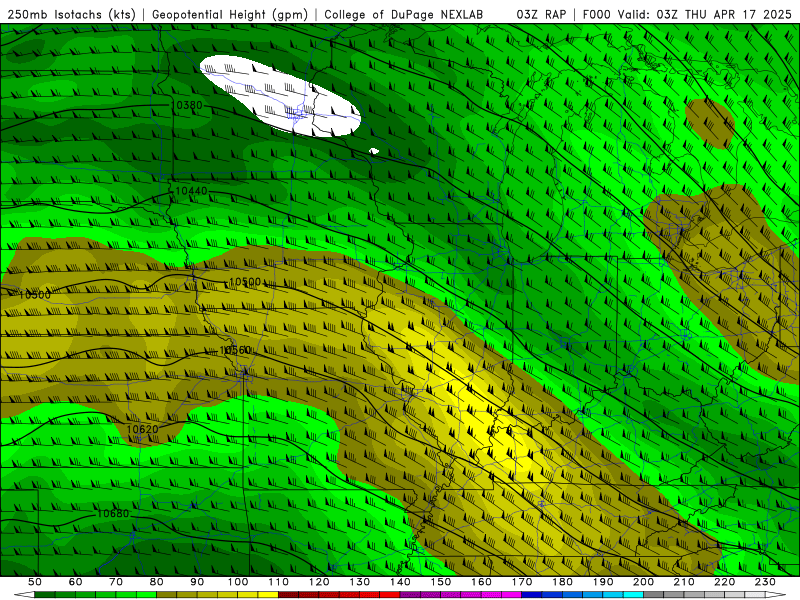Select the 'College of DuPage NEXLAB' header text
Viewport: 800px width, 600px height.
[403, 14]
